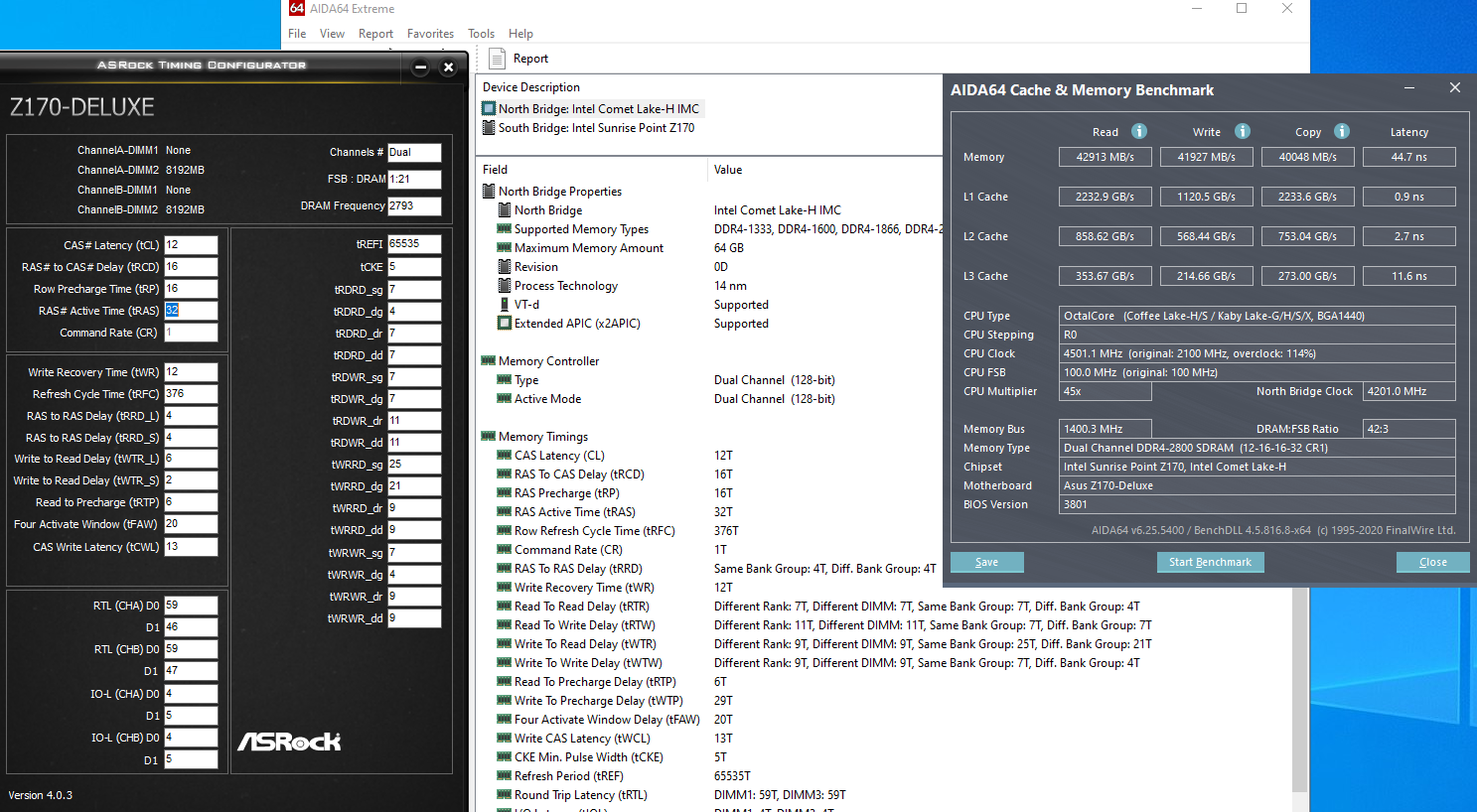Click the Memory Controller section icon
1477x812 pixels.
[489, 361]
